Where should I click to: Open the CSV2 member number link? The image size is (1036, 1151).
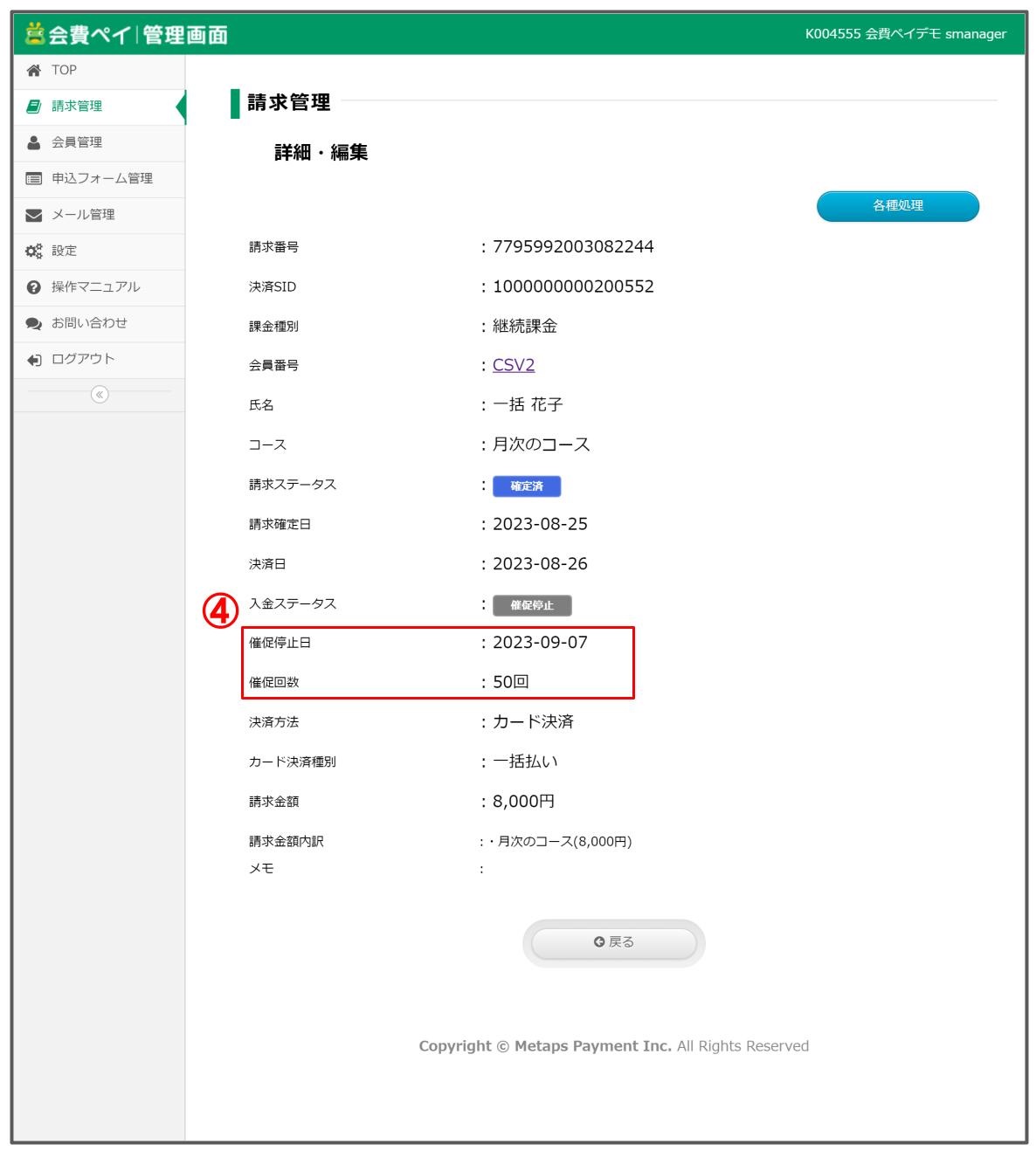[513, 365]
